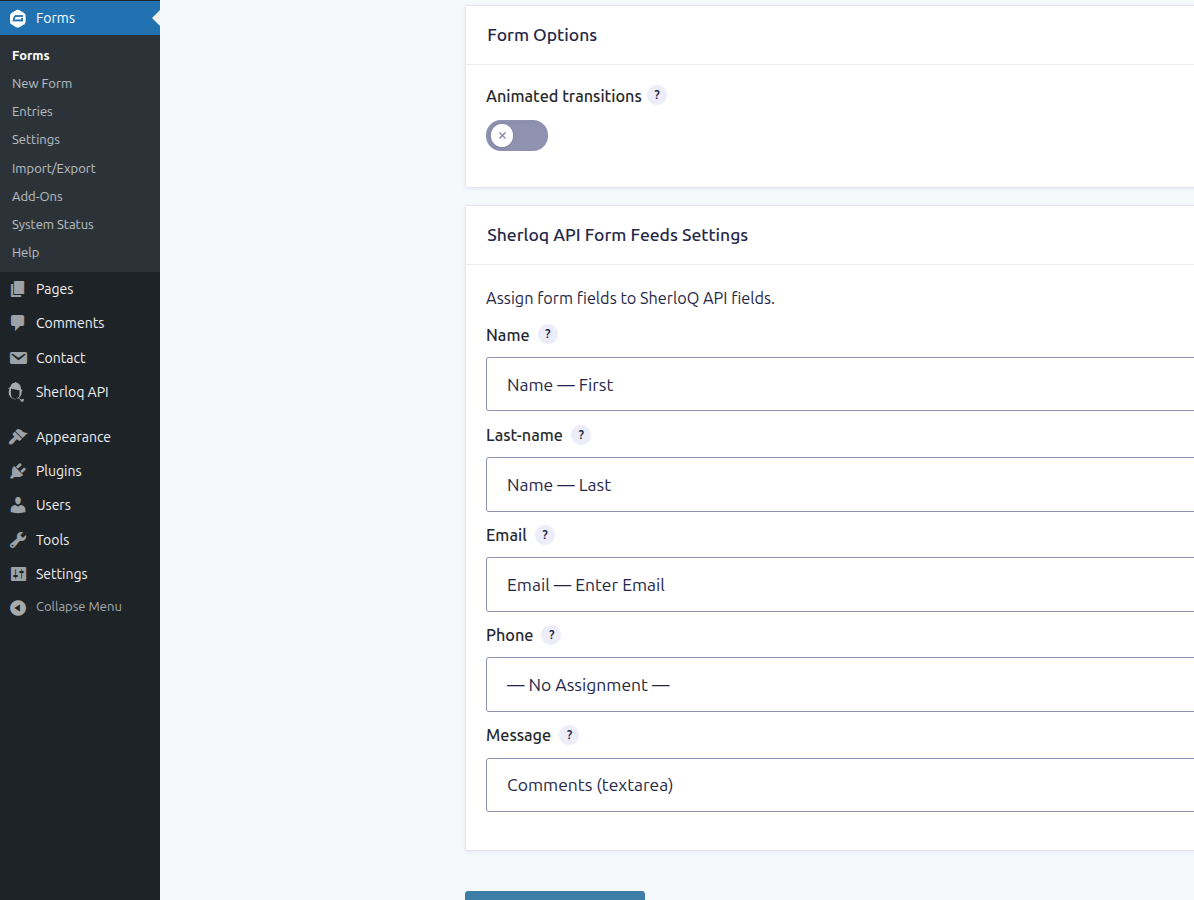Go to Entries in Forms submenu
This screenshot has width=1194, height=900.
point(32,111)
